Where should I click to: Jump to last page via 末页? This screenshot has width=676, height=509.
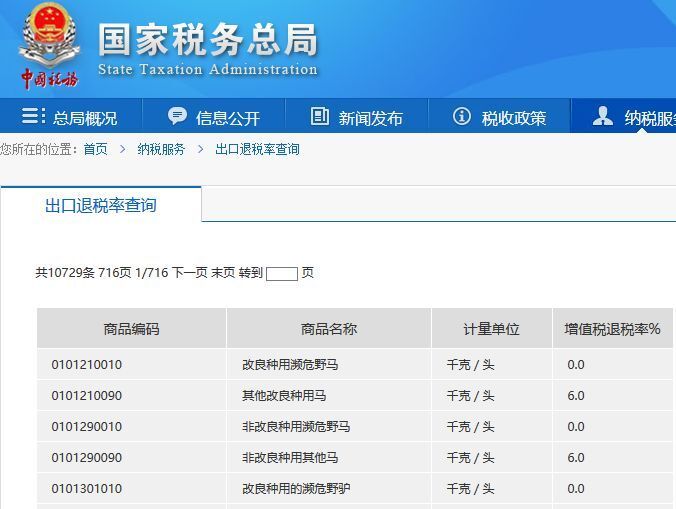[x=223, y=272]
